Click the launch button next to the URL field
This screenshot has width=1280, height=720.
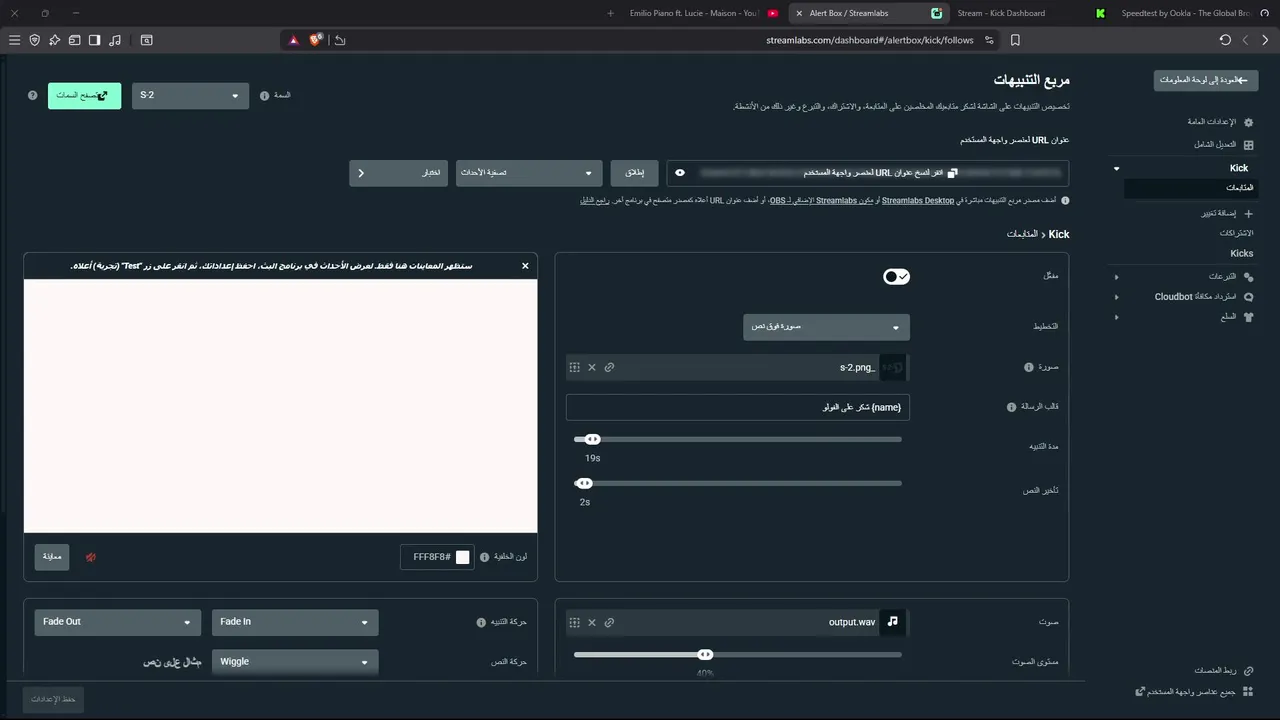tap(635, 173)
